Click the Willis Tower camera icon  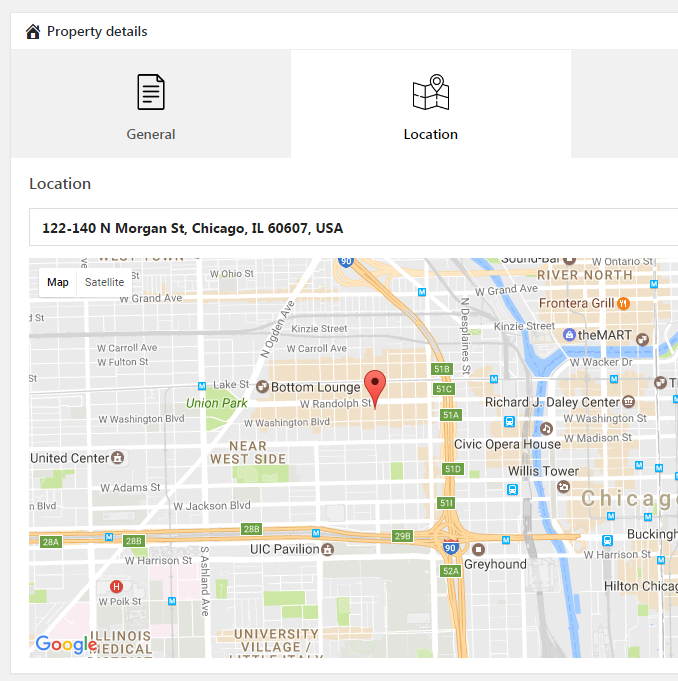563,487
